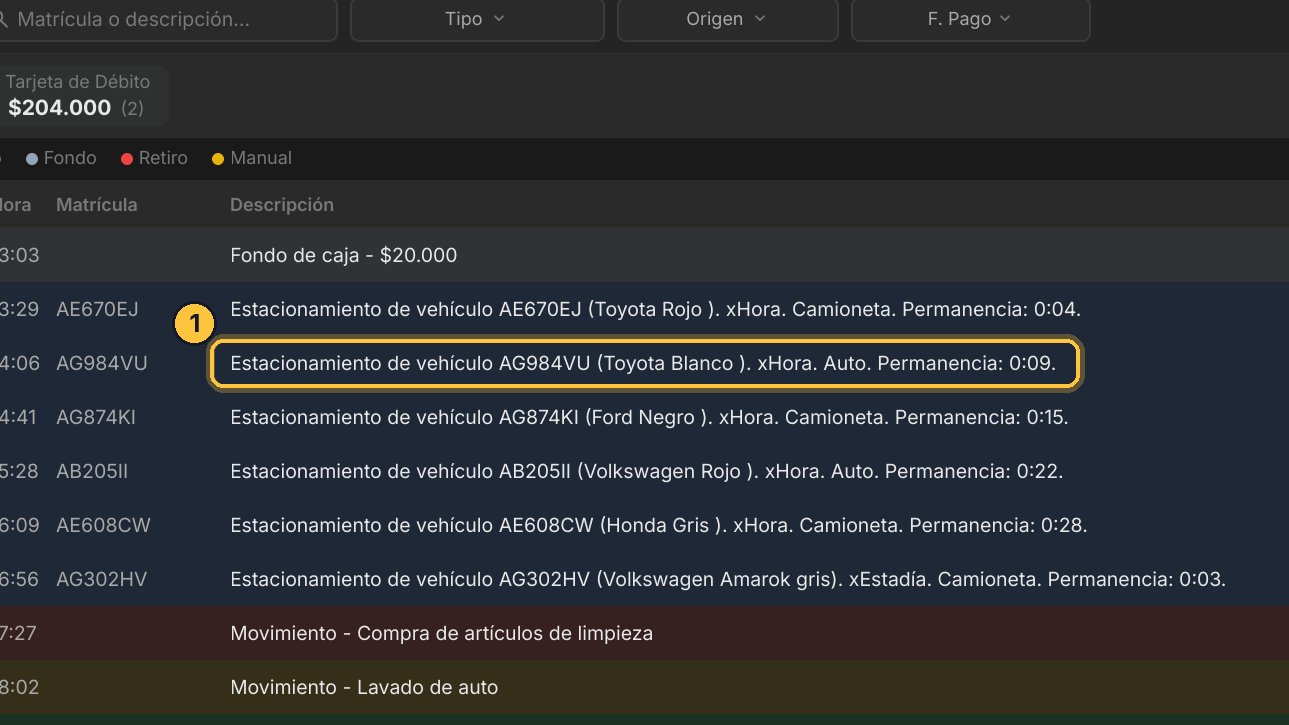The height and width of the screenshot is (725, 1289).
Task: Select the Volkswagen Rojo parking description
Action: click(x=647, y=471)
